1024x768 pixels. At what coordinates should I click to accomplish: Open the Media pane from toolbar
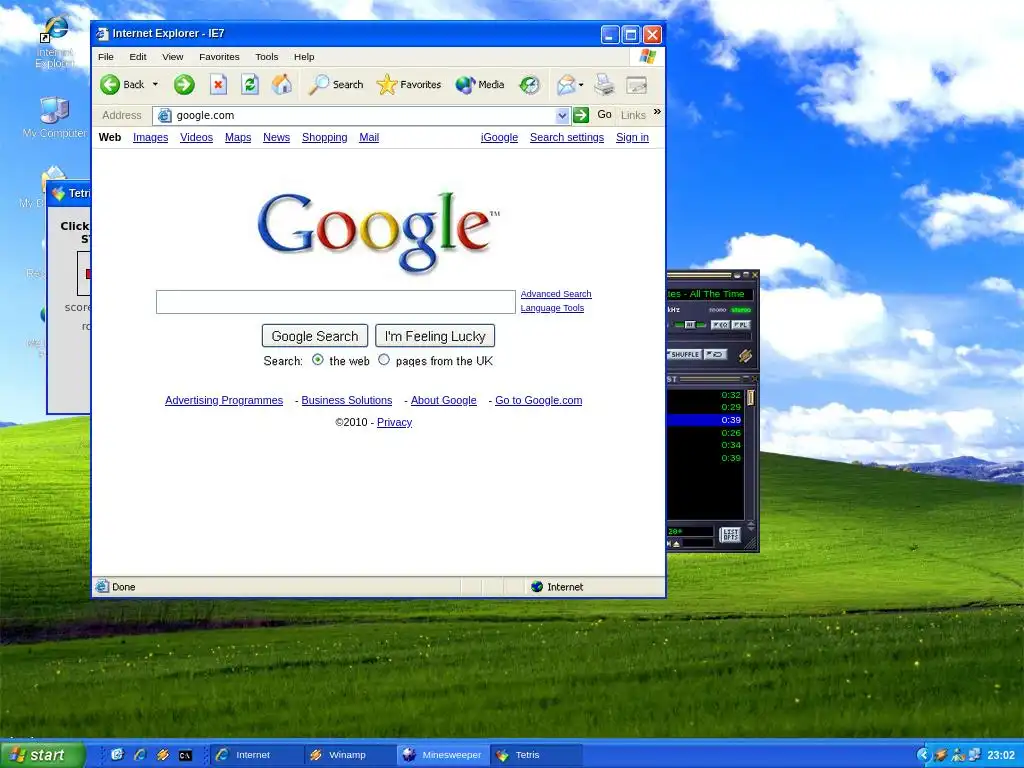tap(480, 84)
